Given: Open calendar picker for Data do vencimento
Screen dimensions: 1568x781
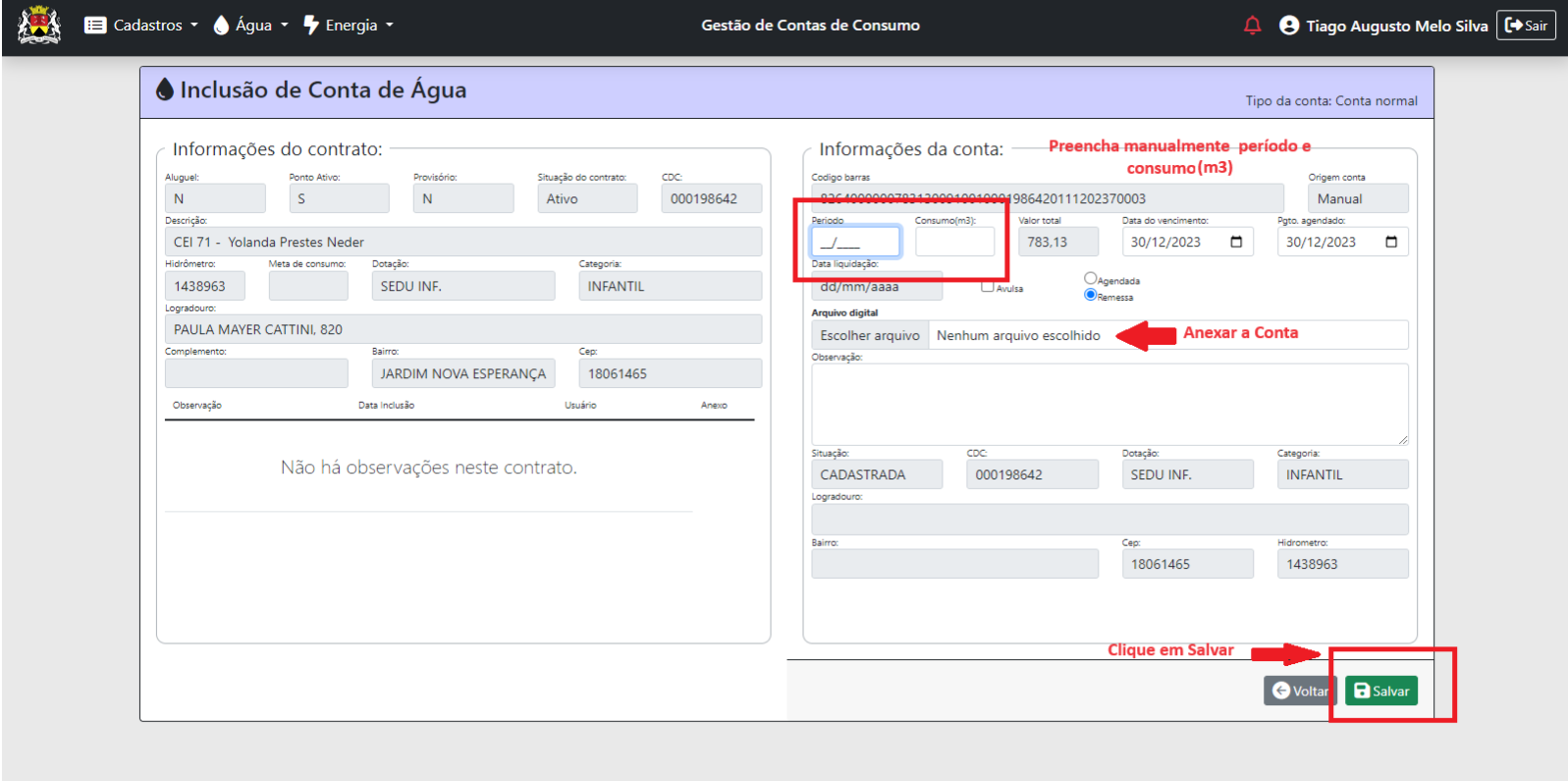Looking at the screenshot, I should tap(1236, 242).
